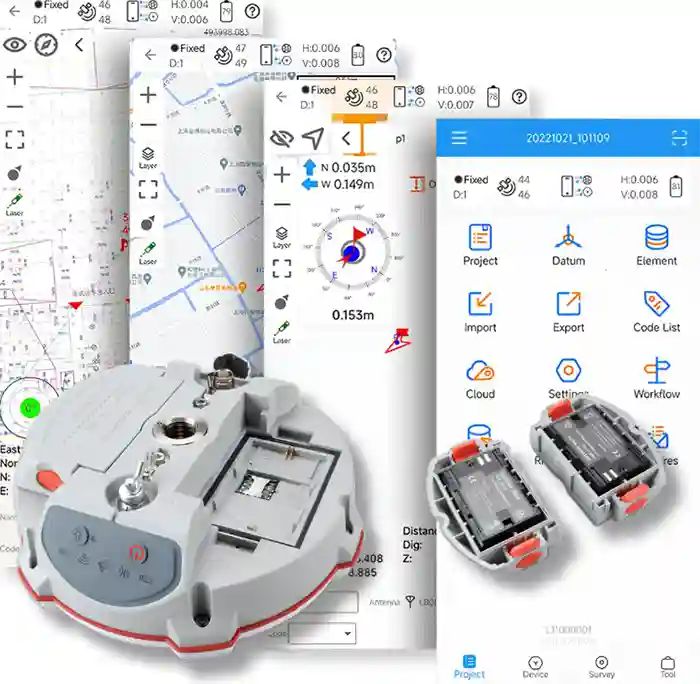Image resolution: width=700 pixels, height=684 pixels.
Task: Toggle the crossed-eye visibility icon in stakeout screen
Action: pos(282,138)
